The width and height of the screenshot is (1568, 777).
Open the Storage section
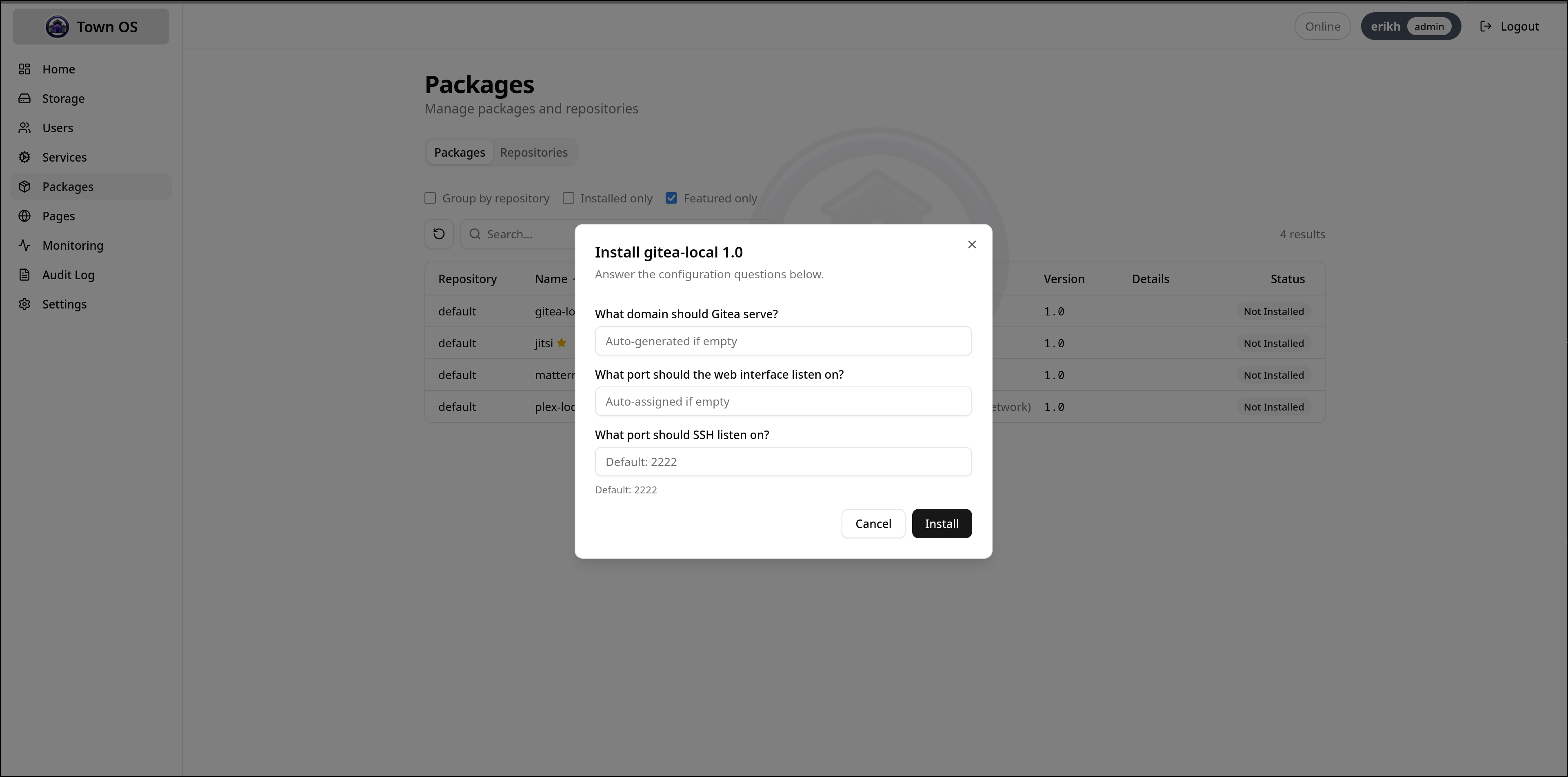(63, 98)
